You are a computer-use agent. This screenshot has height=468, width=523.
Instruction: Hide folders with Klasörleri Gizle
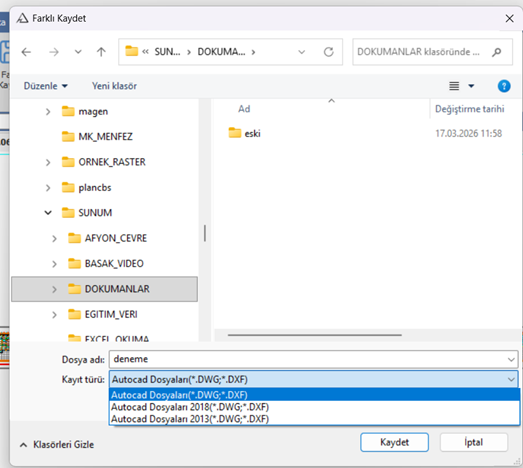point(57,445)
